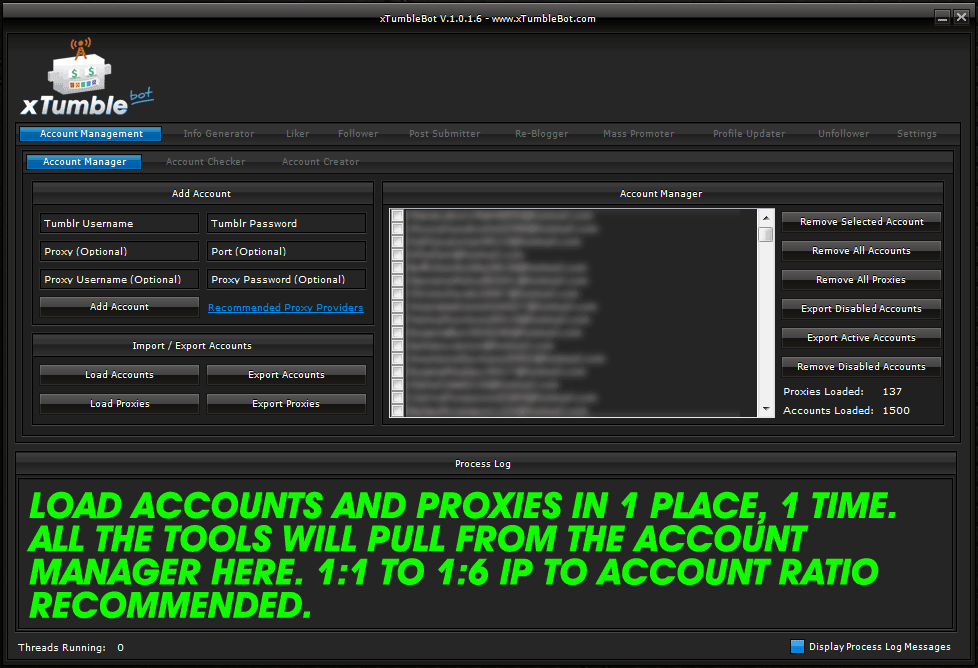Viewport: 978px width, 668px height.
Task: Switch to the Info Generator tab
Action: point(219,133)
